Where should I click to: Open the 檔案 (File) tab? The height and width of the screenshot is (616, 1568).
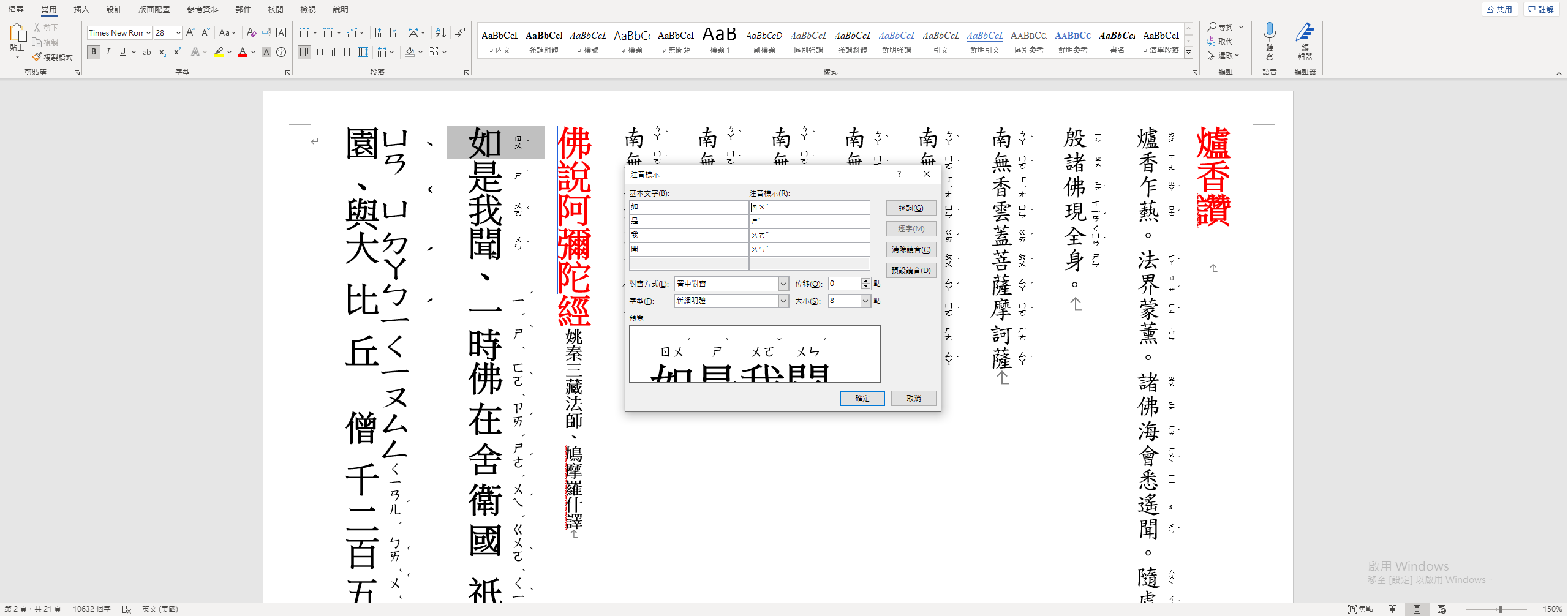point(16,9)
